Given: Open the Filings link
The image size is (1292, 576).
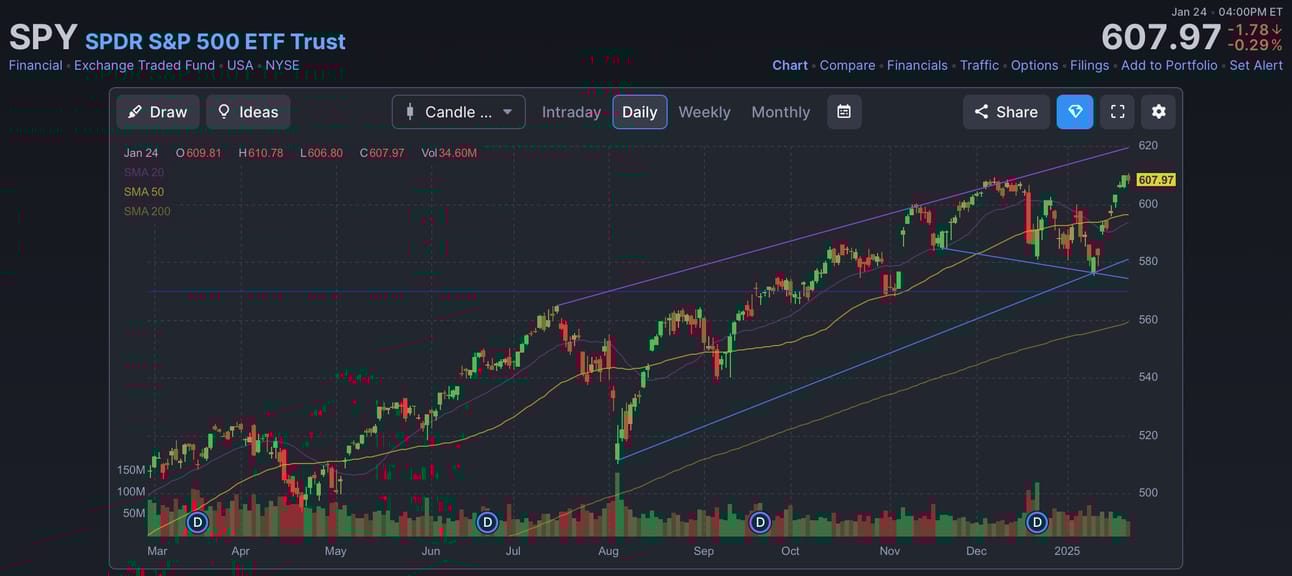Looking at the screenshot, I should [1089, 65].
